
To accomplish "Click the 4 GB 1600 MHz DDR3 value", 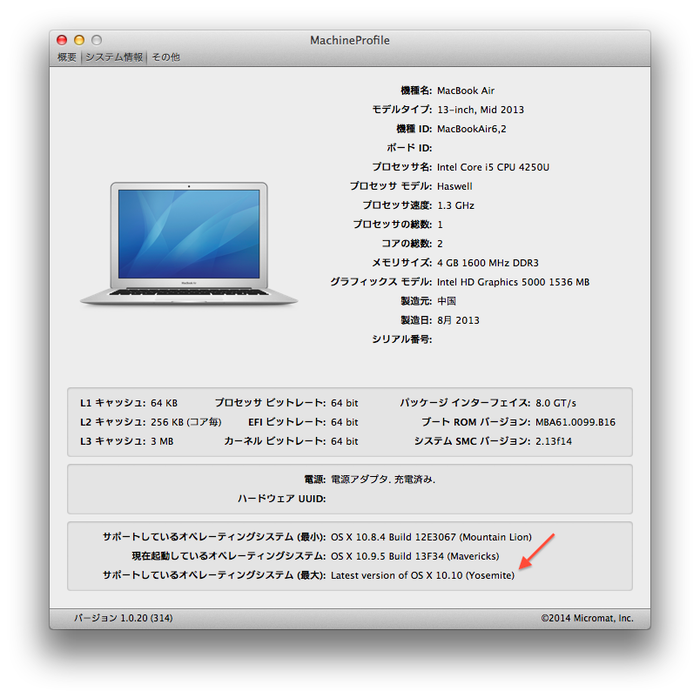I will [488, 263].
